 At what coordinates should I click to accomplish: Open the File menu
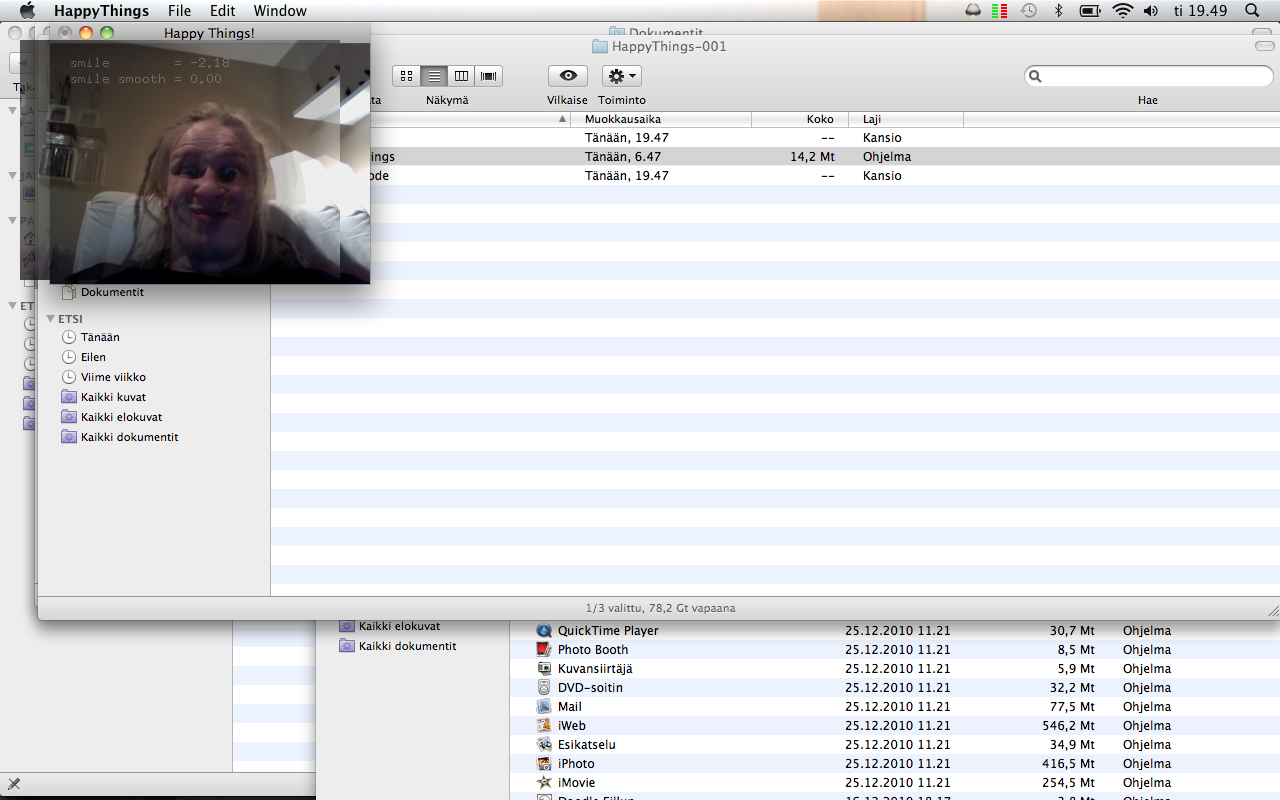click(179, 11)
